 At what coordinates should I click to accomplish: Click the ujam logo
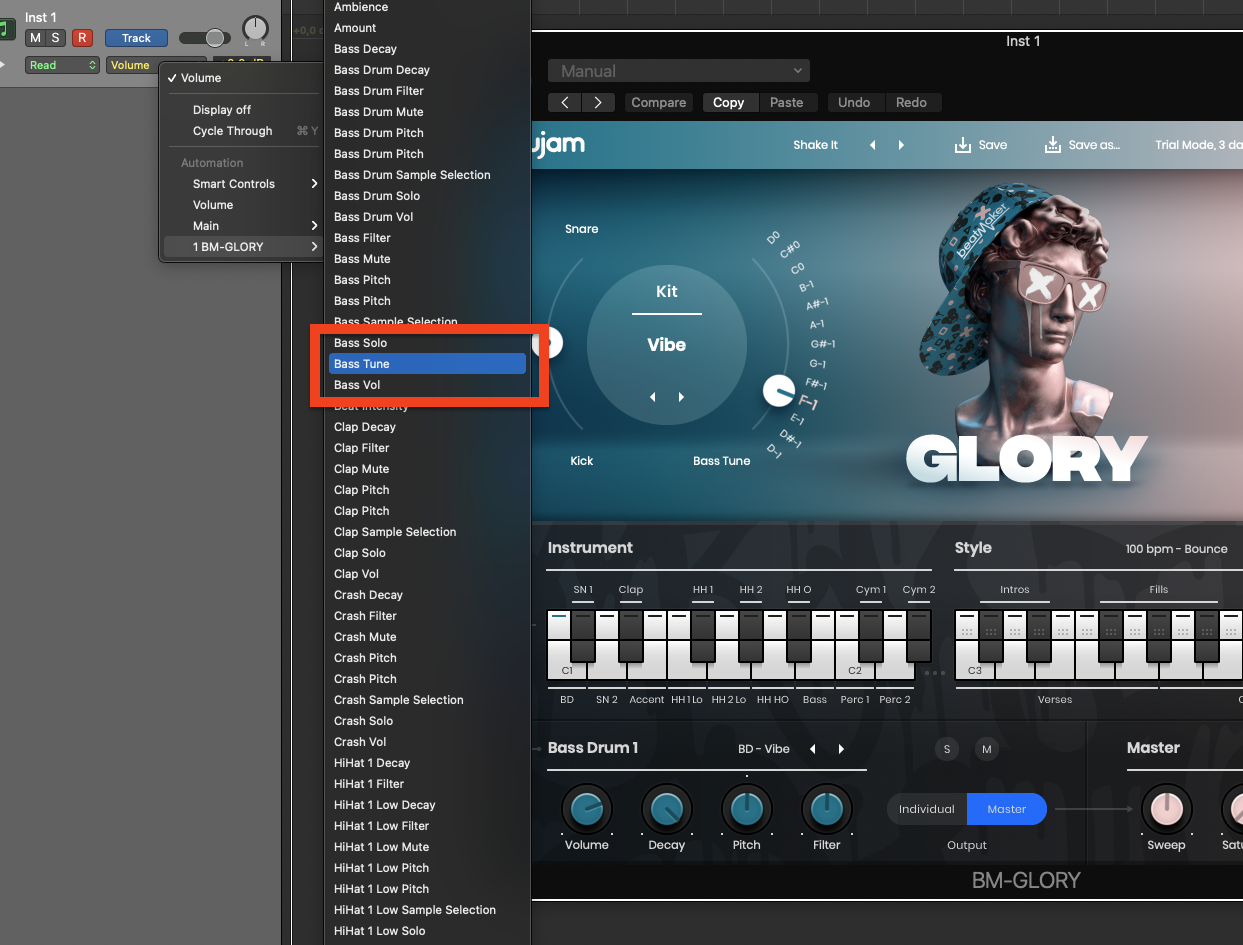click(557, 145)
